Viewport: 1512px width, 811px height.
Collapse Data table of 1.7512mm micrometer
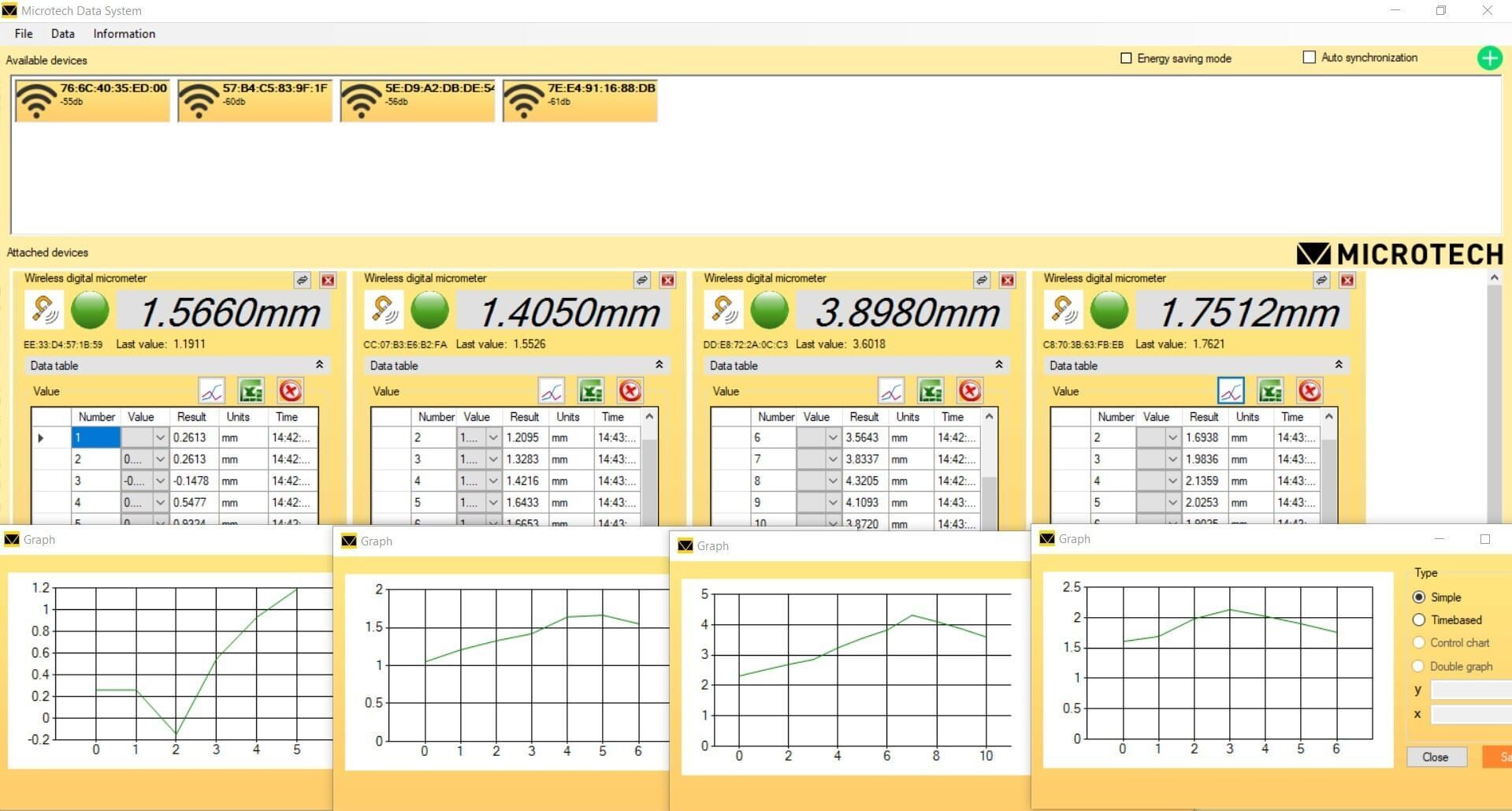coord(1338,365)
